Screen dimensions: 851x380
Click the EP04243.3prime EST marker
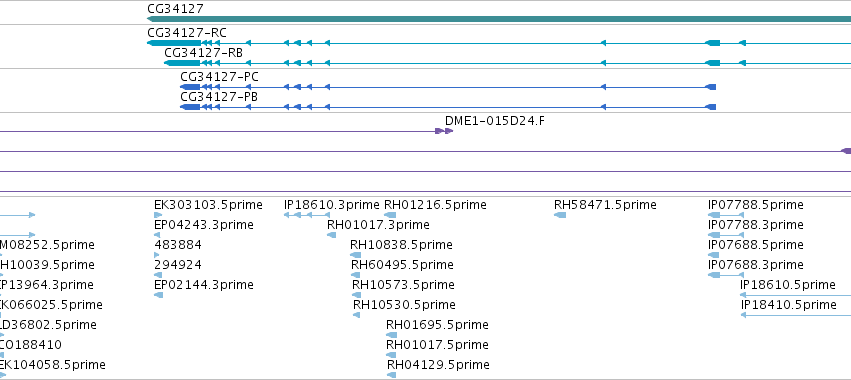(157, 235)
